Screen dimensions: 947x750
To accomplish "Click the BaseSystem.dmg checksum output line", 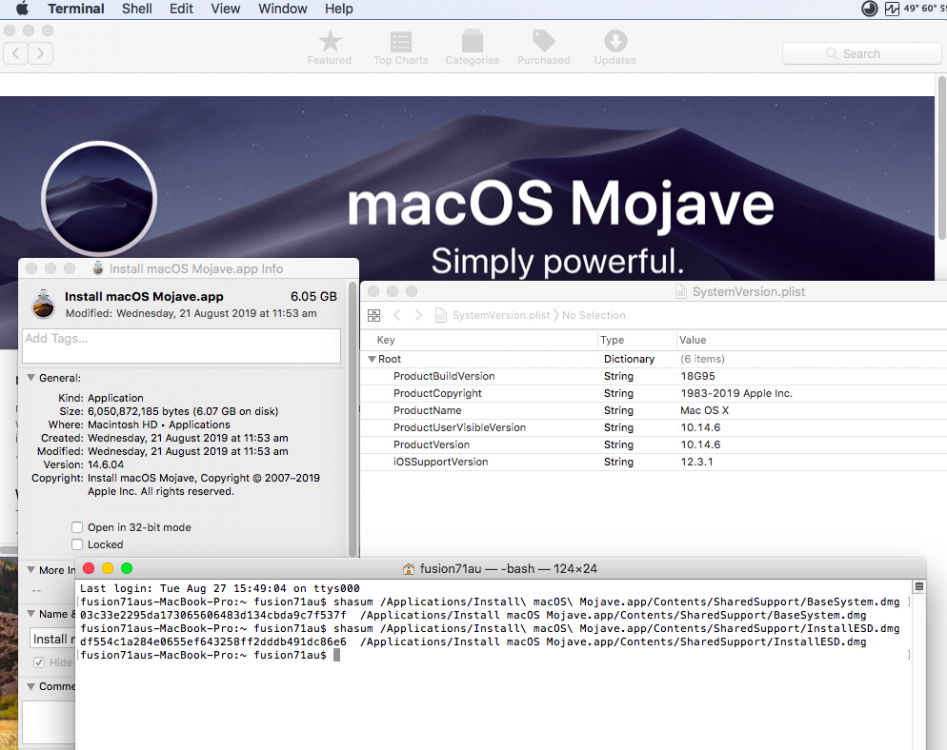I will pyautogui.click(x=473, y=615).
